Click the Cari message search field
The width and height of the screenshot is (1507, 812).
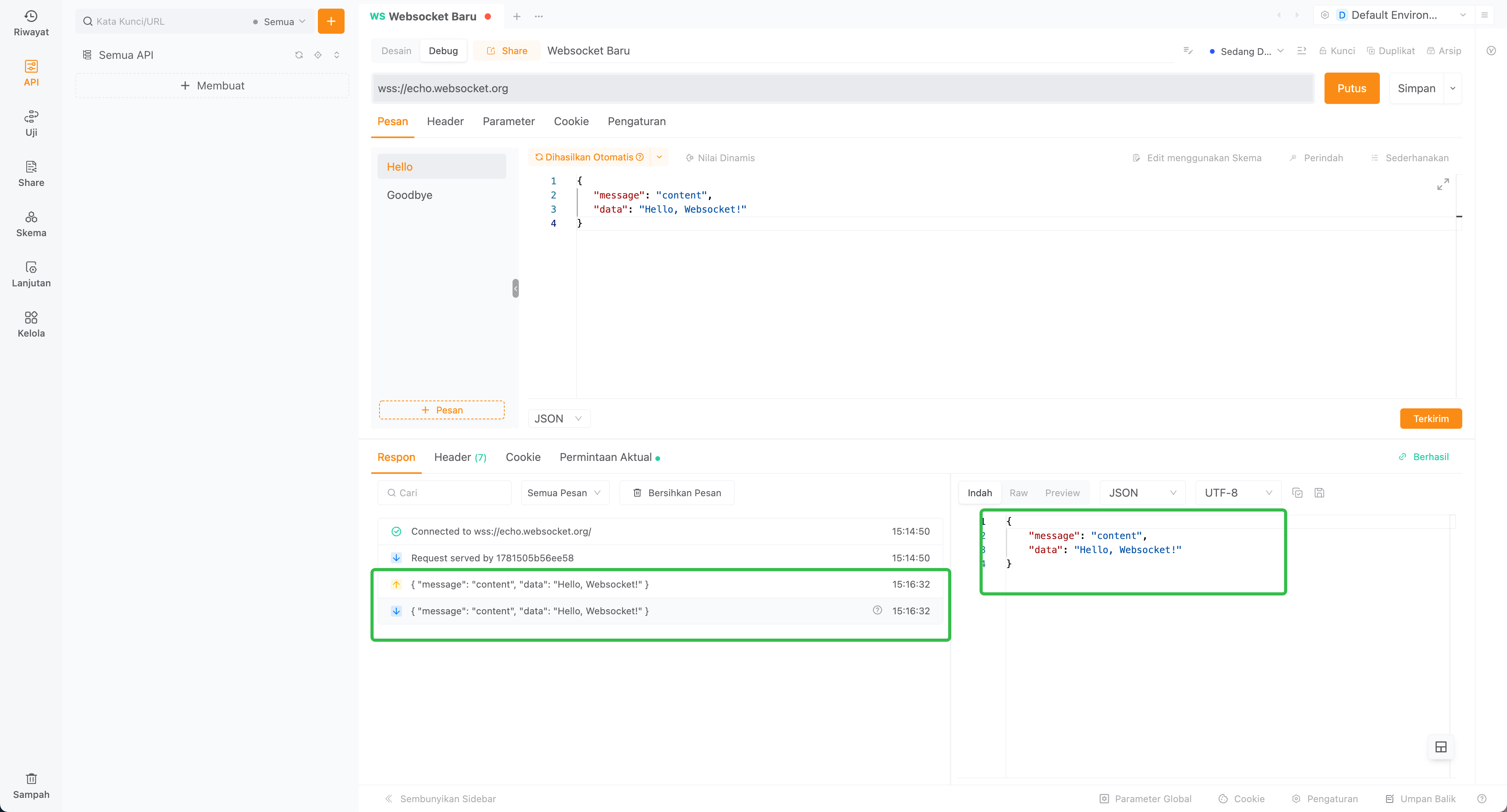click(445, 493)
